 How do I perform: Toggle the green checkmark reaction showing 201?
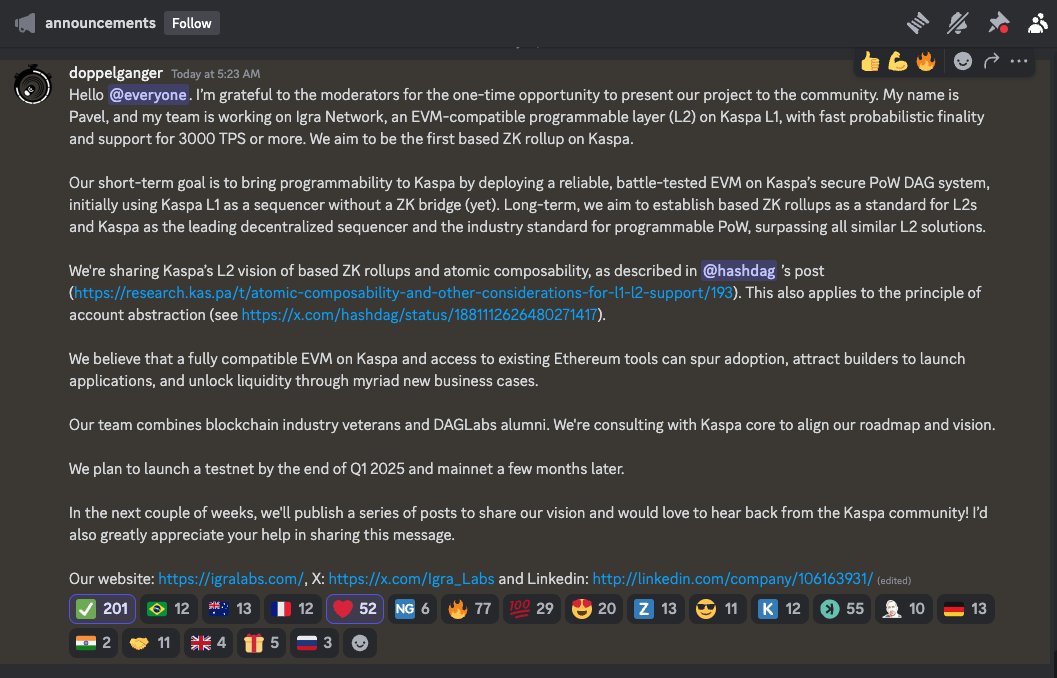pyautogui.click(x=101, y=609)
